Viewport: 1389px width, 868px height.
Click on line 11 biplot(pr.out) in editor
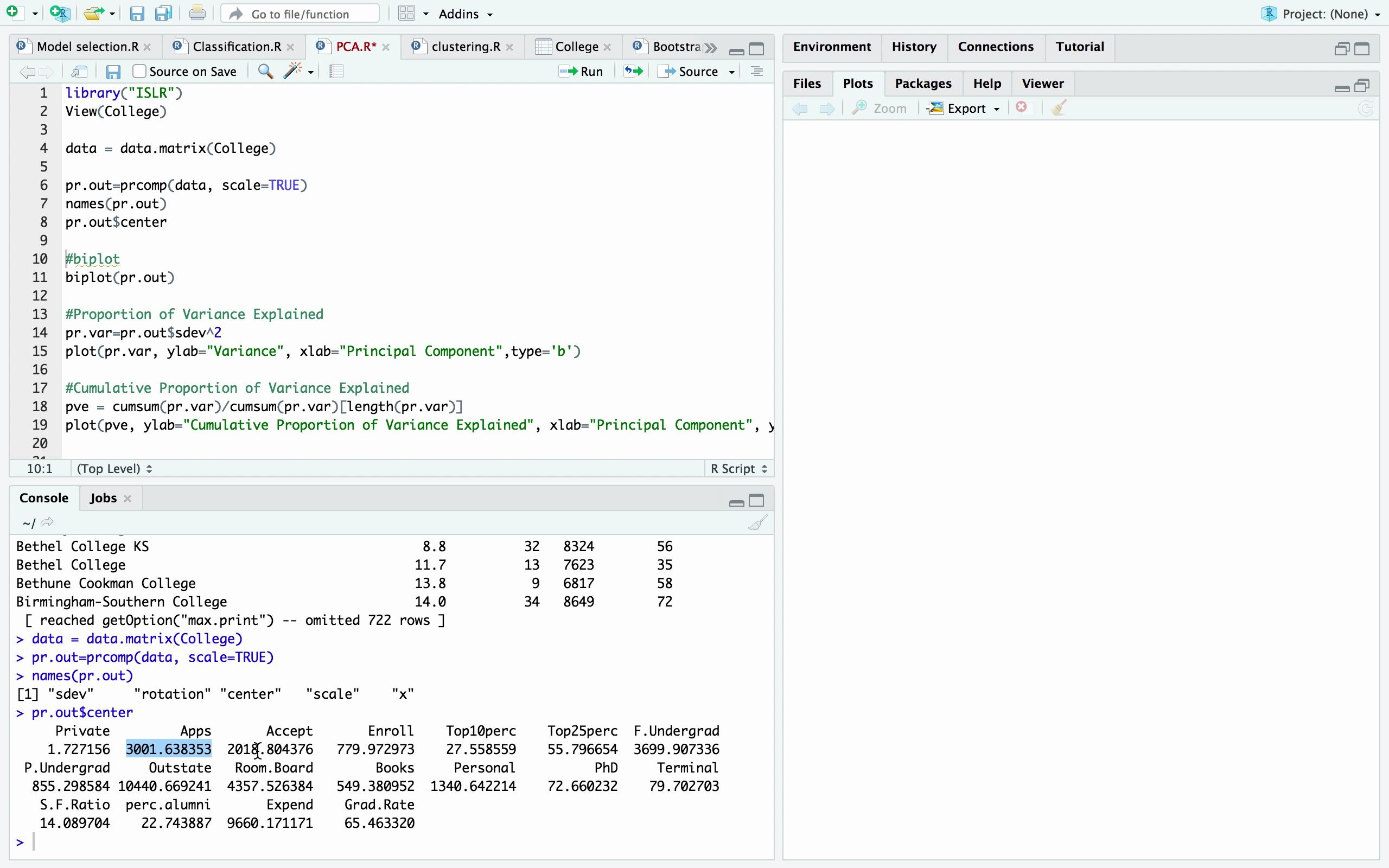click(x=120, y=277)
